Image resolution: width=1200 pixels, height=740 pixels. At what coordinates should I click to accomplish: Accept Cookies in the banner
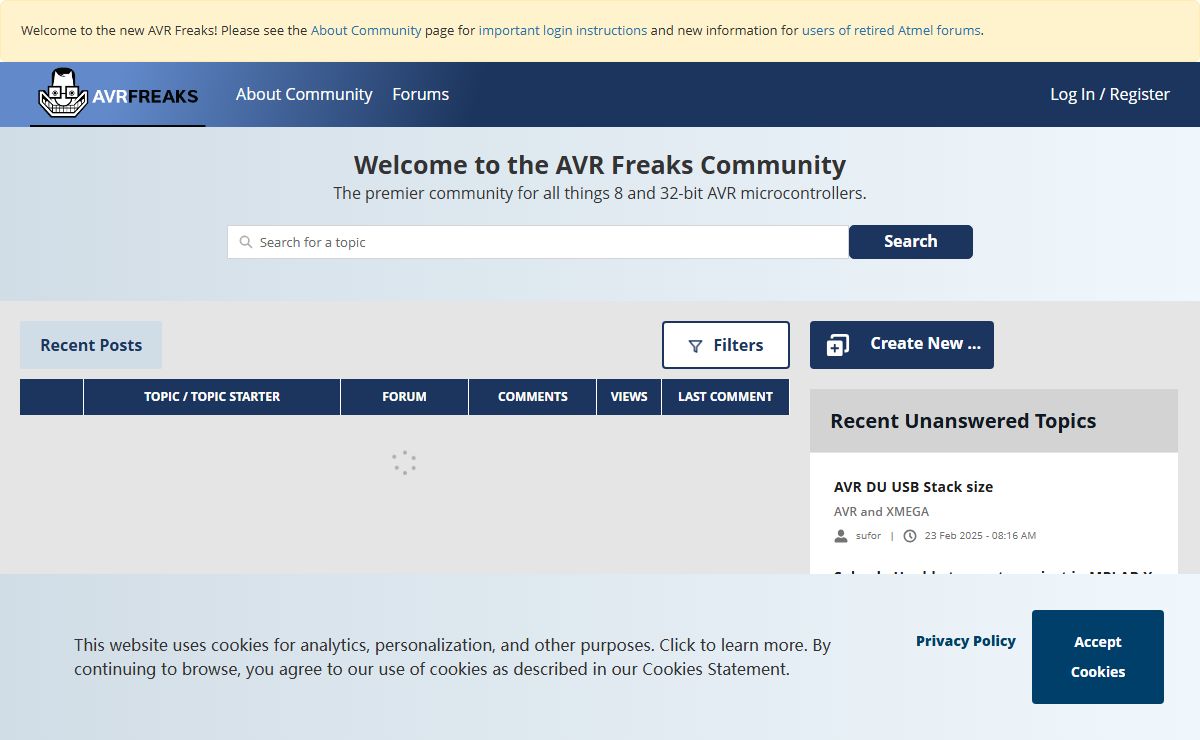click(1098, 657)
